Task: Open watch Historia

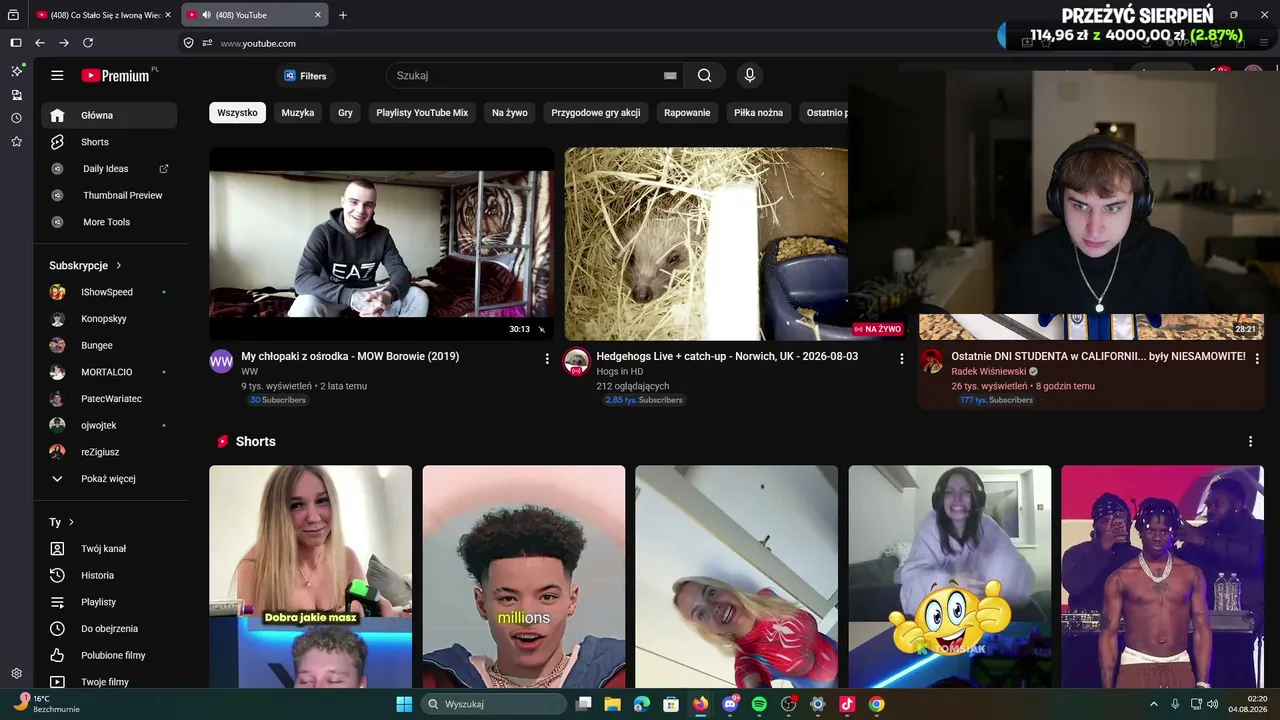Action: point(109,575)
